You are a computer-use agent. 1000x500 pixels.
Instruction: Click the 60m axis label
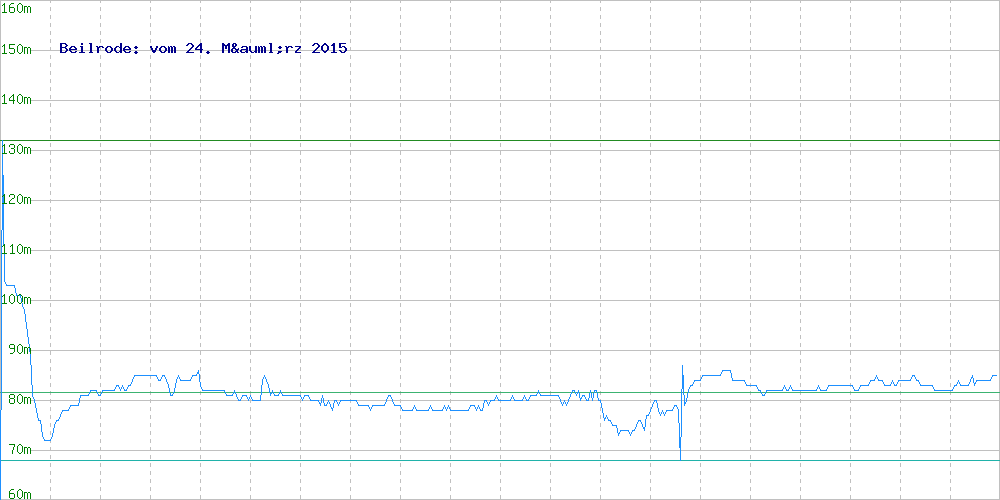point(20,494)
